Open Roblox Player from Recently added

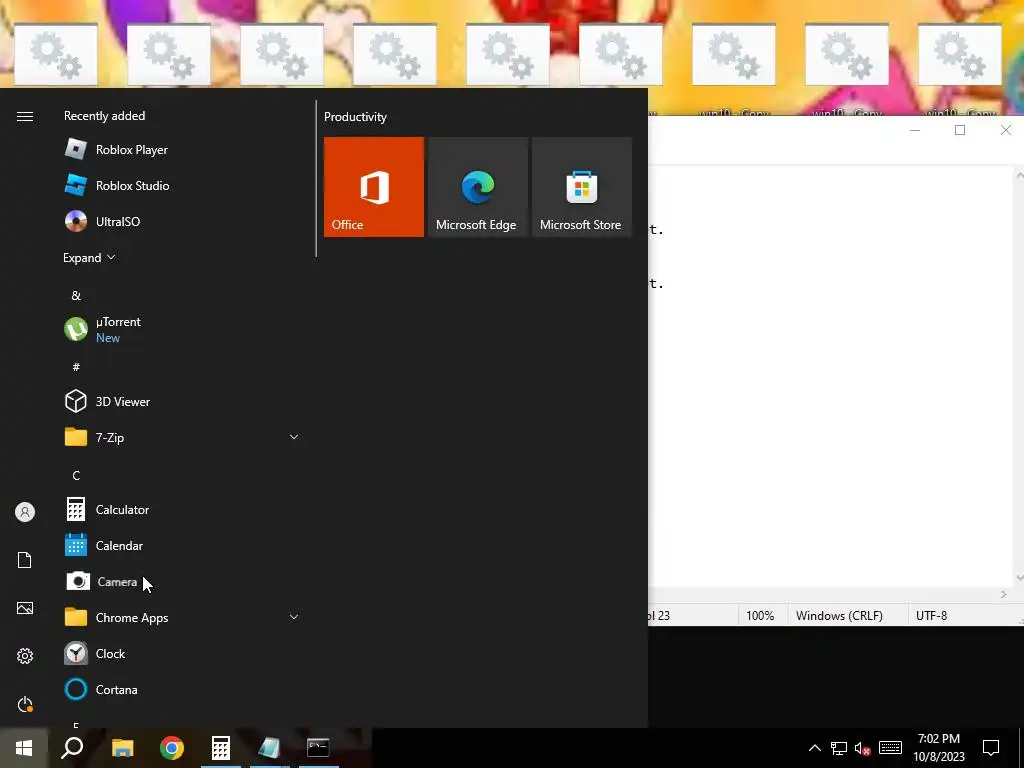[x=181, y=150]
